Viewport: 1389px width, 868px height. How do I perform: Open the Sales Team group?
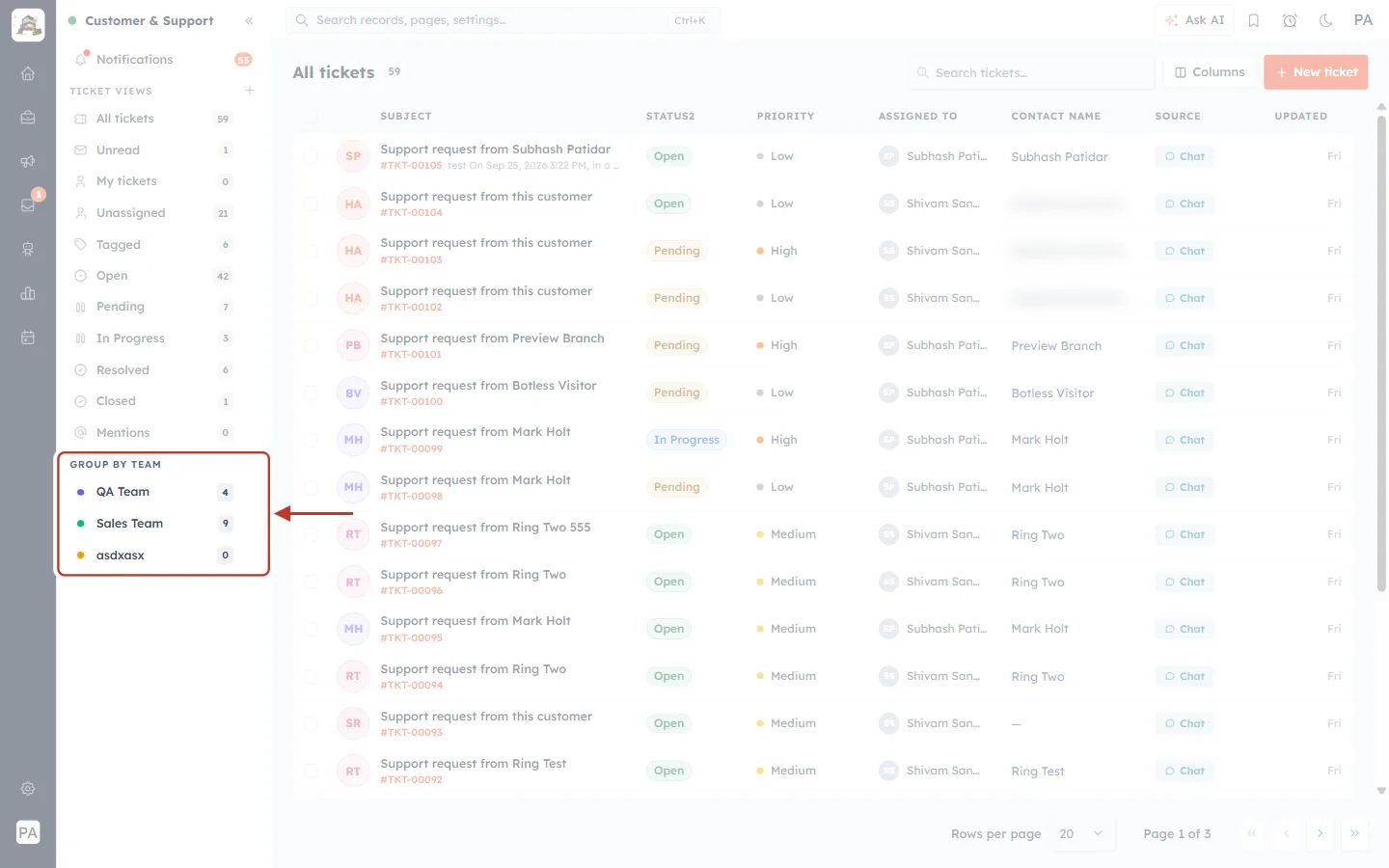click(154, 524)
